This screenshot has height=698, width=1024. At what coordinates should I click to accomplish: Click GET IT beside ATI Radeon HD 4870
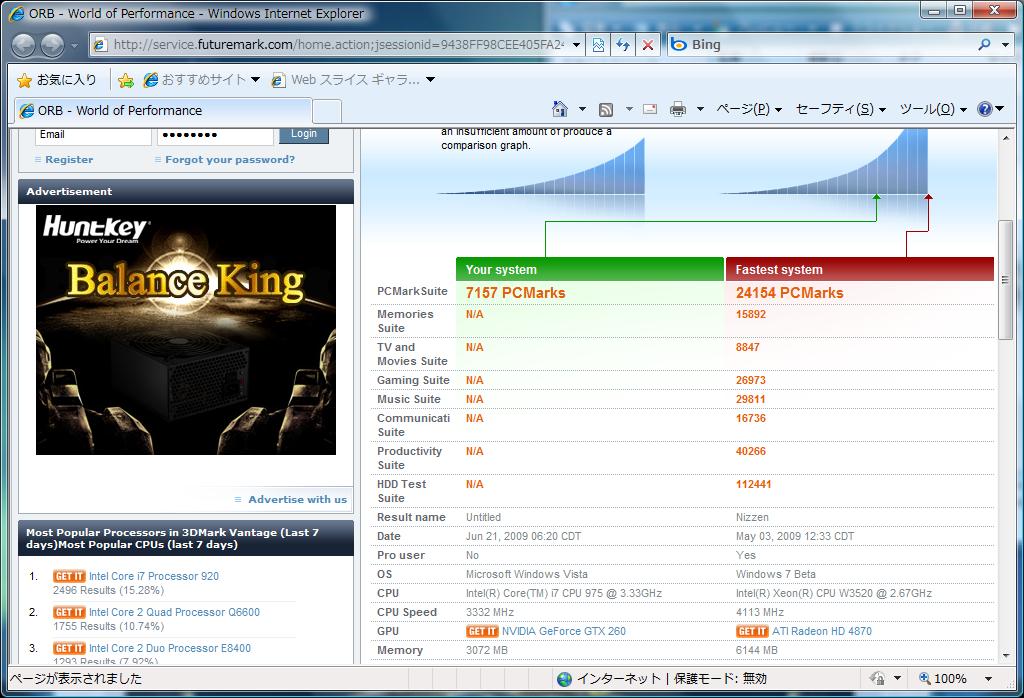tap(752, 631)
